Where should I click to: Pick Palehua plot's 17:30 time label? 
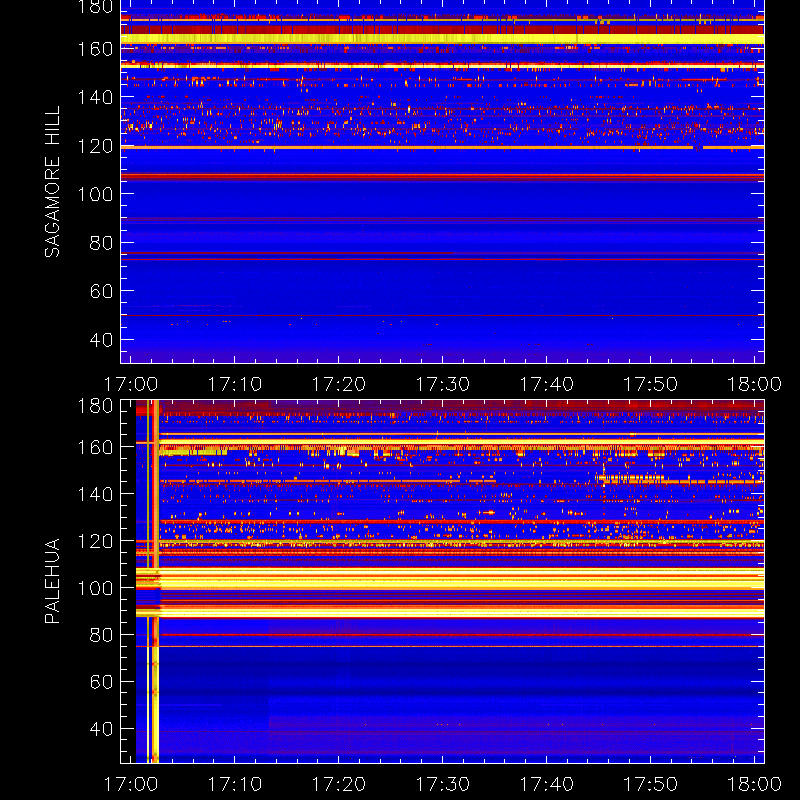[443, 784]
